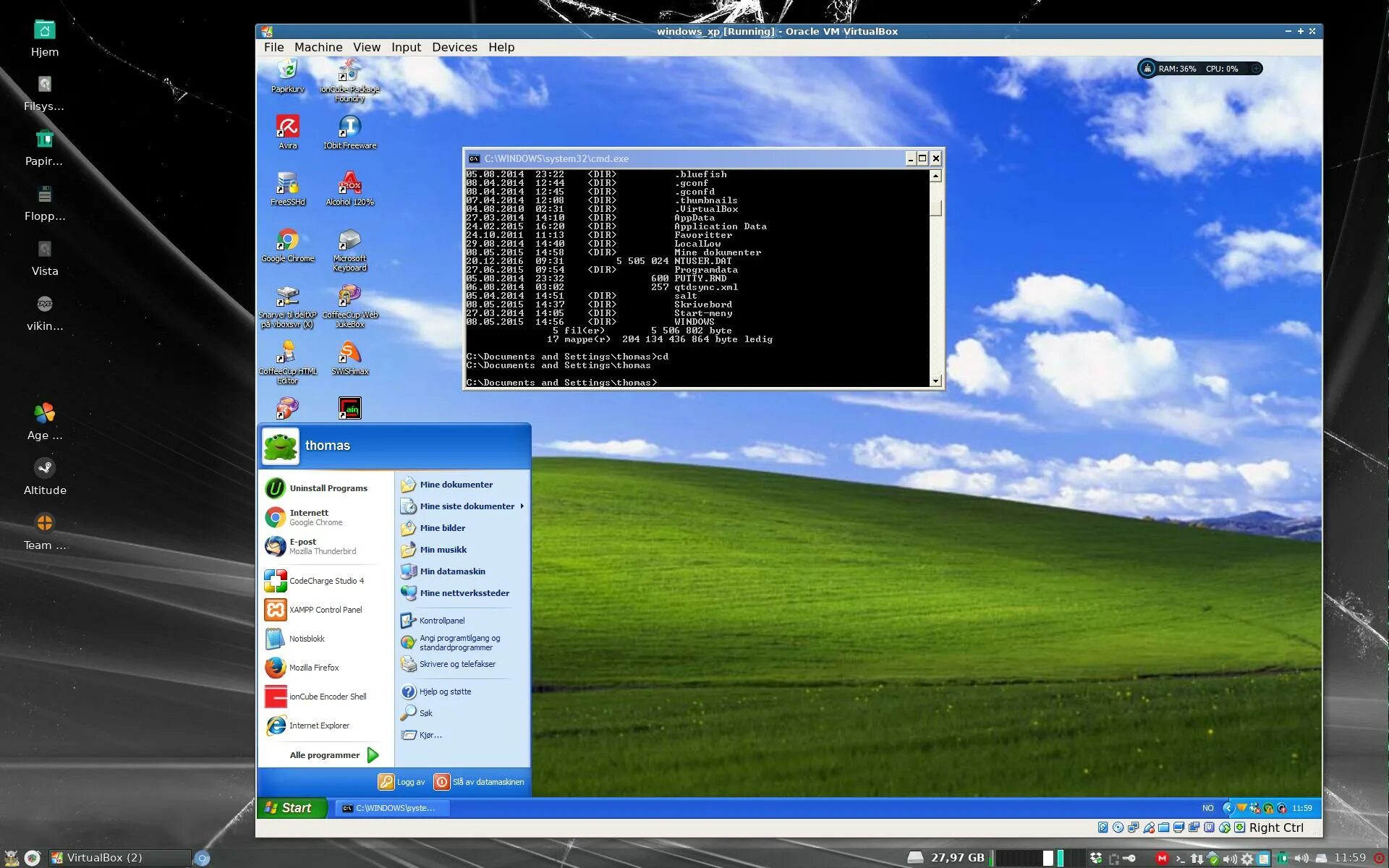Select Mine dokumenter from Start menu
This screenshot has width=1389, height=868.
click(x=456, y=484)
